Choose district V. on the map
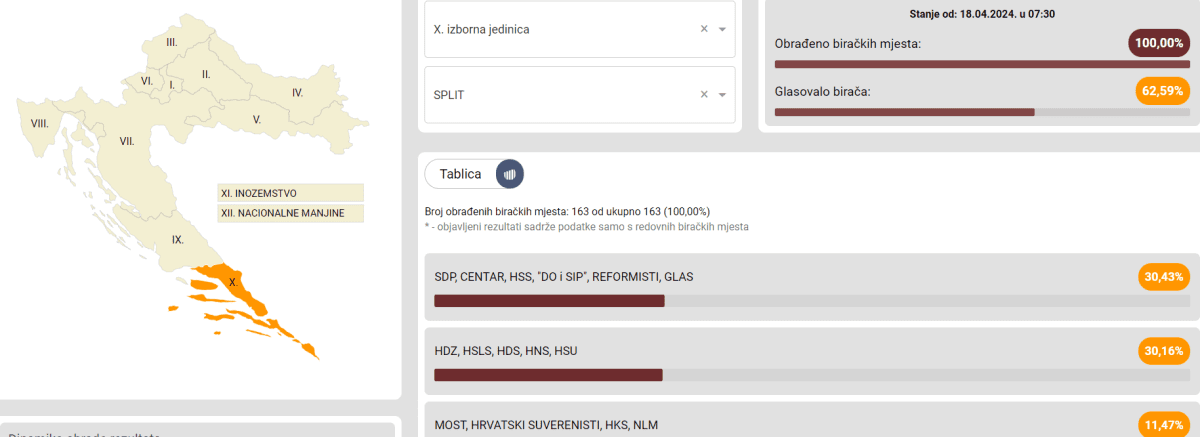Screen dimensions: 1200x437 point(257,119)
